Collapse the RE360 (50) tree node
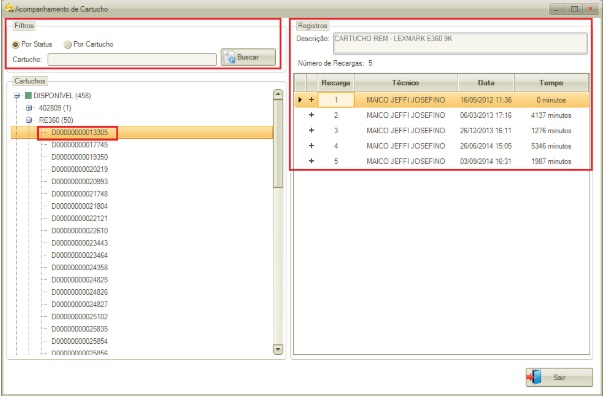 29,120
